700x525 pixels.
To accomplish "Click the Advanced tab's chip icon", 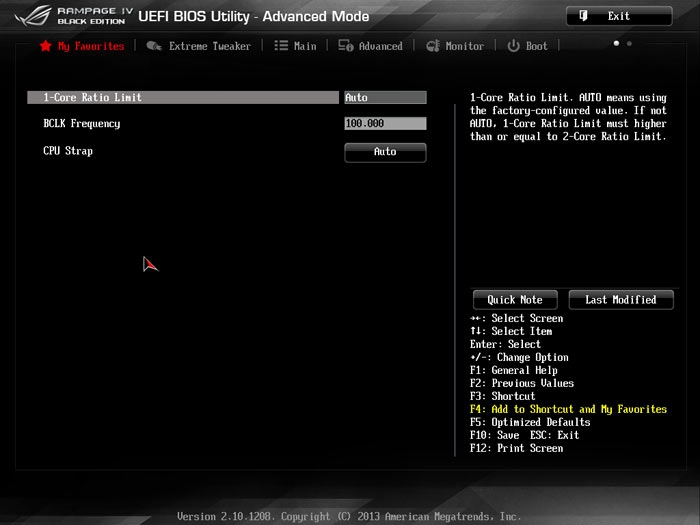I will tap(346, 46).
